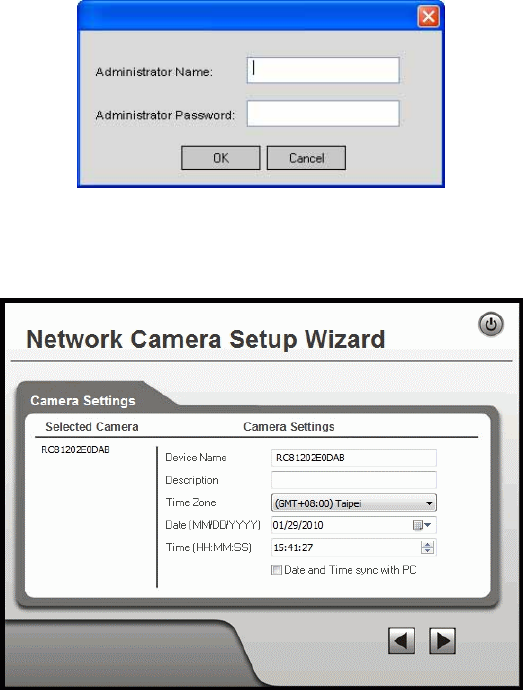
Task: Focus the Administrator Name field
Action: pyautogui.click(x=323, y=70)
